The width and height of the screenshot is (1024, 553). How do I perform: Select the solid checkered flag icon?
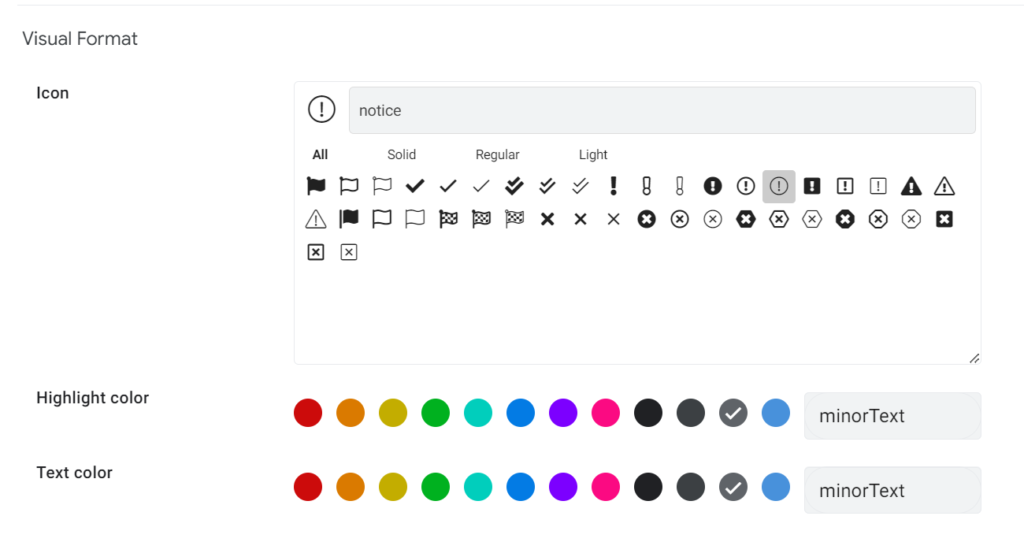448,219
